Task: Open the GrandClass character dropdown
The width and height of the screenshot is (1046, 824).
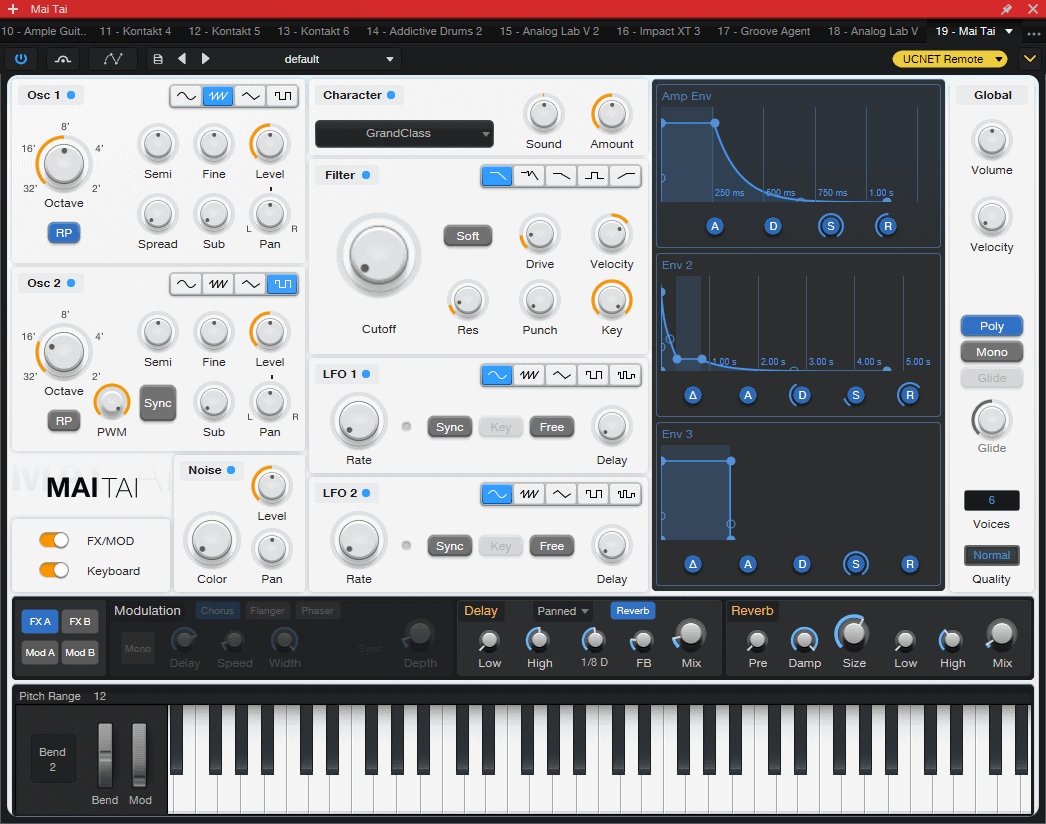Action: [404, 133]
